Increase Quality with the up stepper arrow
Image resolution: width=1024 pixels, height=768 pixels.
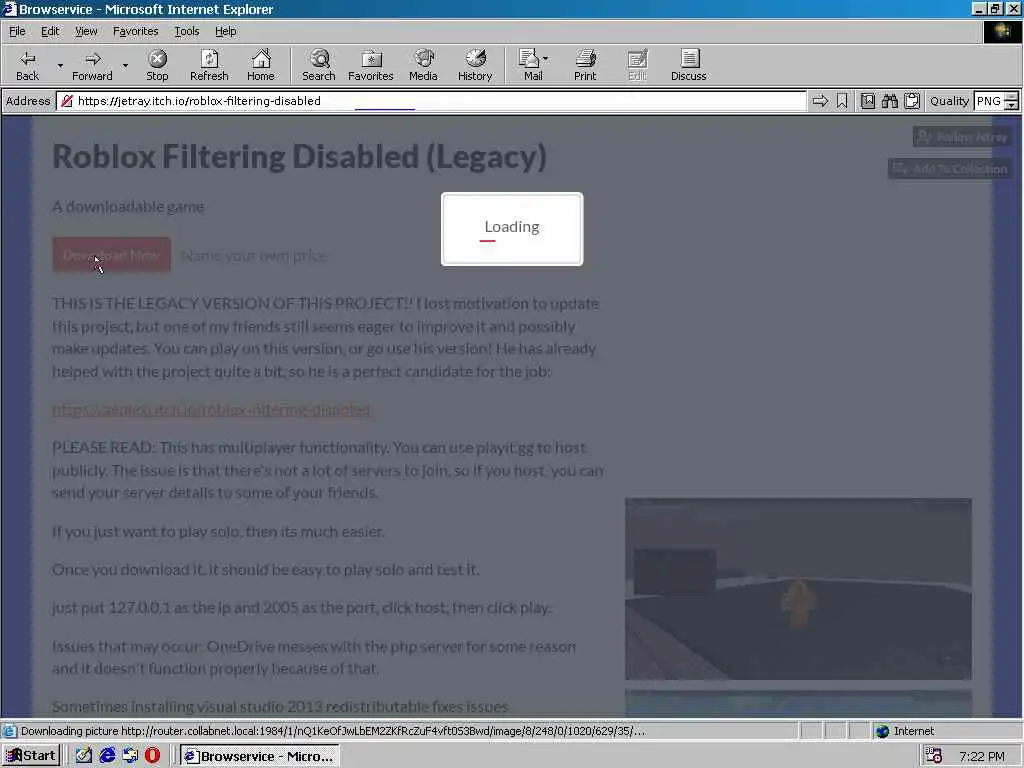click(1011, 96)
